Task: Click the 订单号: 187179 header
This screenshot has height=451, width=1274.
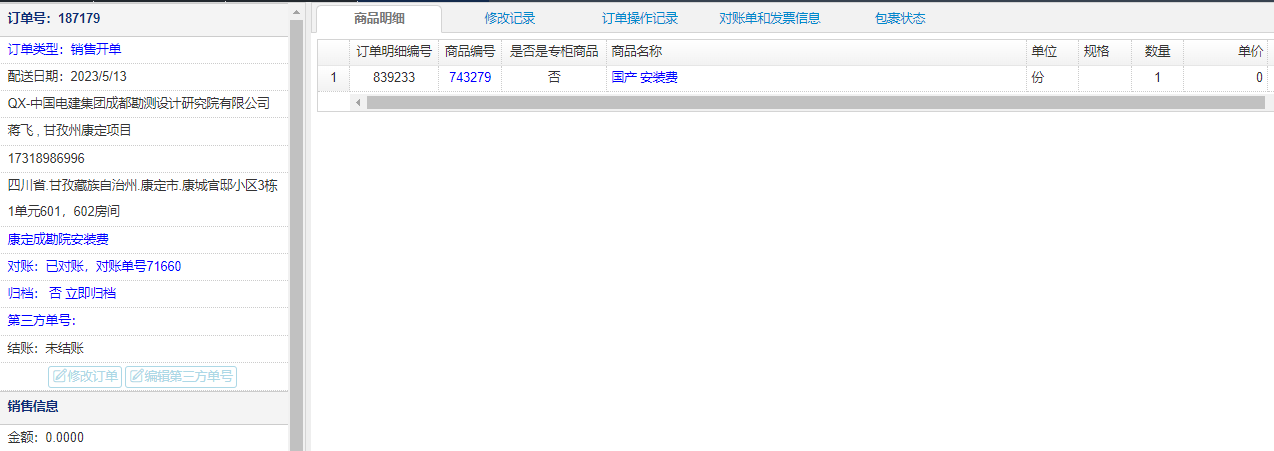Action: click(x=54, y=18)
